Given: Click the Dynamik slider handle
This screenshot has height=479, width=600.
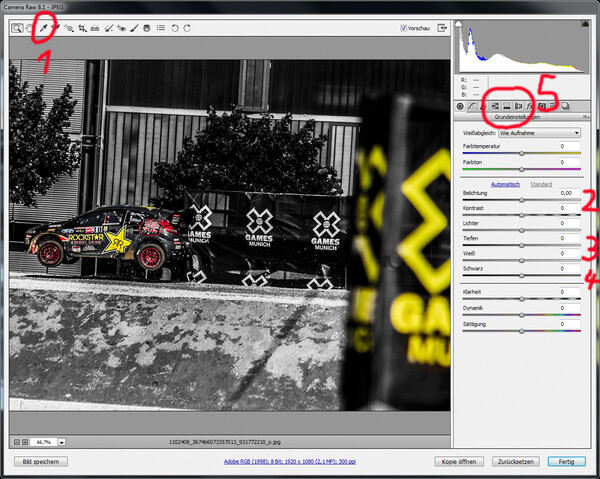Looking at the screenshot, I should point(522,315).
